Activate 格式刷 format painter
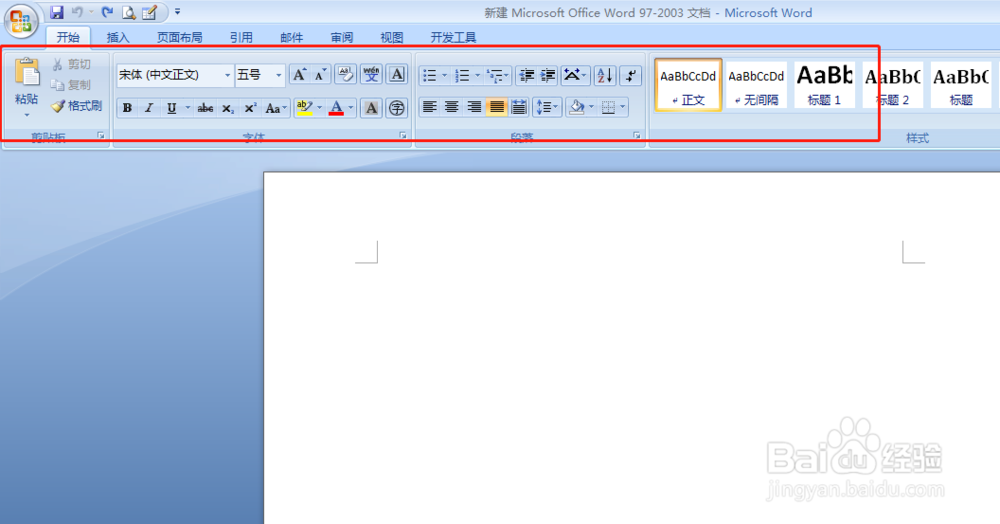Screen dimensions: 1000x524 click(x=77, y=106)
